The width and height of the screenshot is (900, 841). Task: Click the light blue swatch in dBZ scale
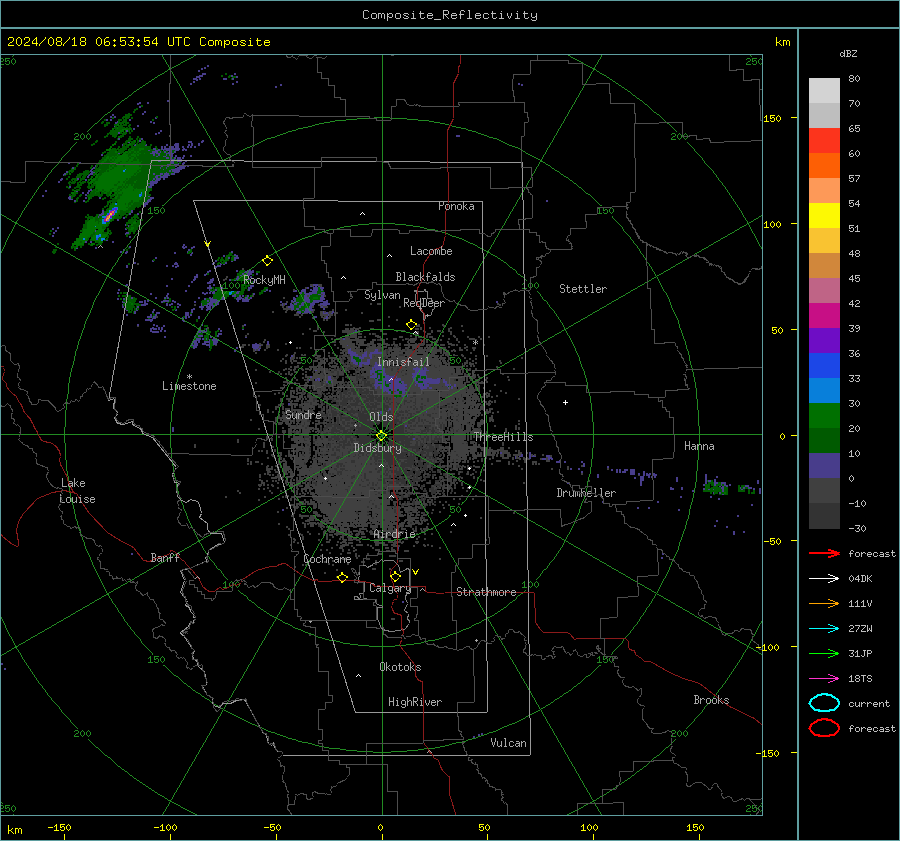click(x=824, y=391)
